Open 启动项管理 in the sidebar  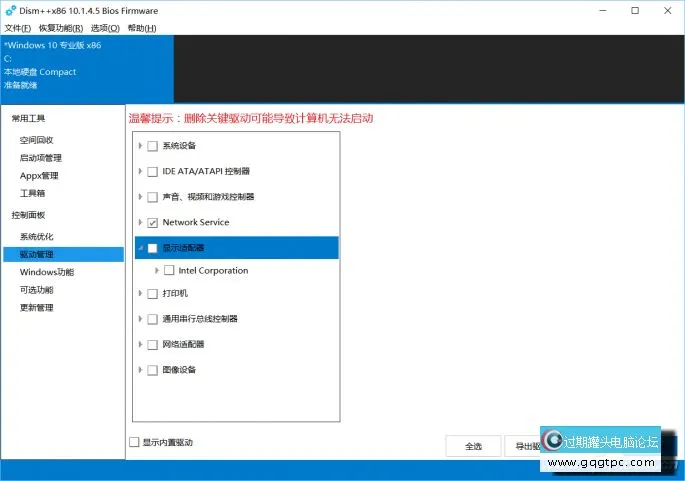[41, 158]
